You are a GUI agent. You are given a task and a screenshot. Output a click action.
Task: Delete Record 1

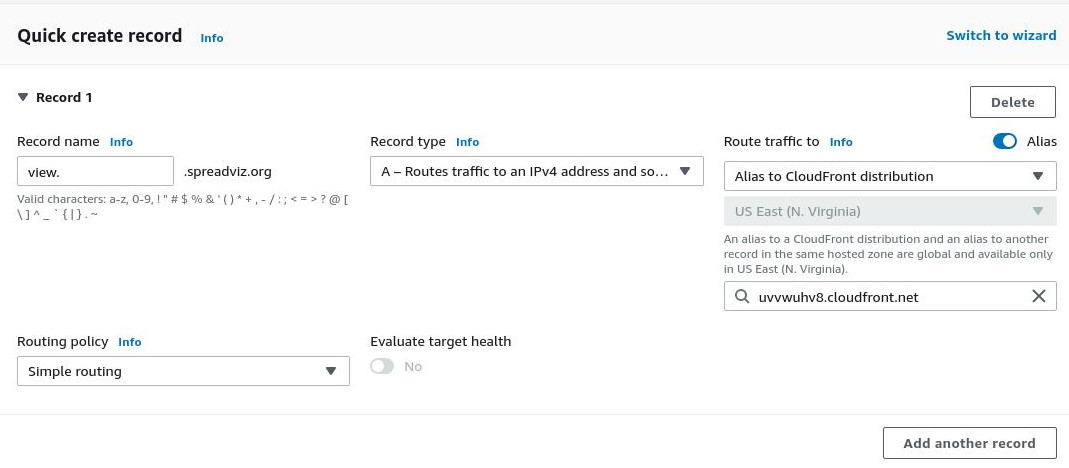pos(1012,102)
